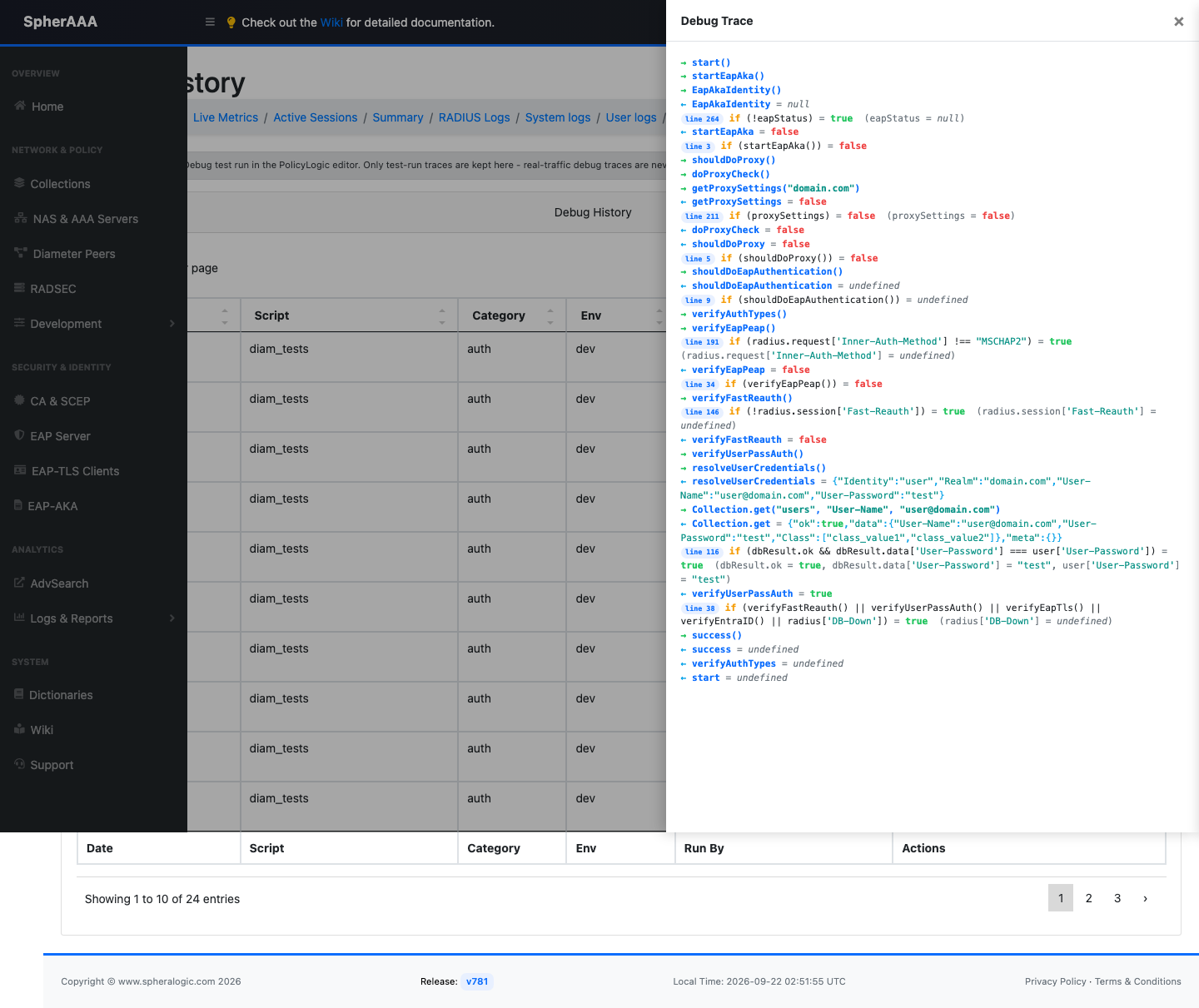Click the EAP-AKA file icon
The width and height of the screenshot is (1199, 1008).
coord(18,505)
